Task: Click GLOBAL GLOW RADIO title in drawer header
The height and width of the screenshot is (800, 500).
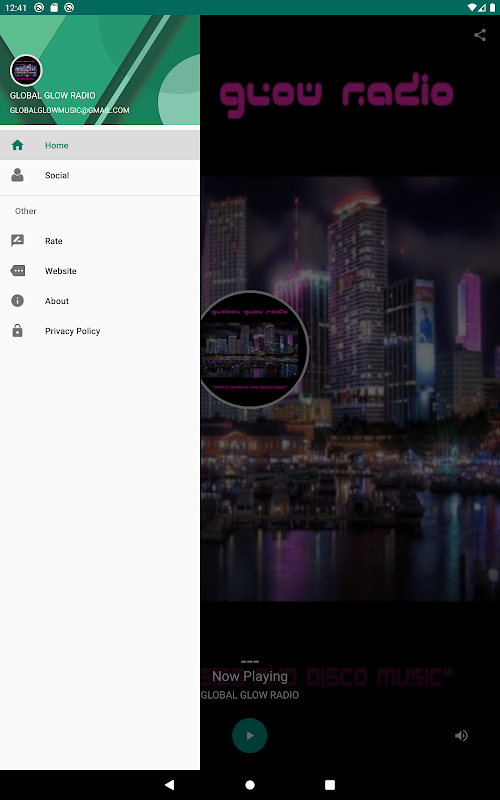Action: 53,95
